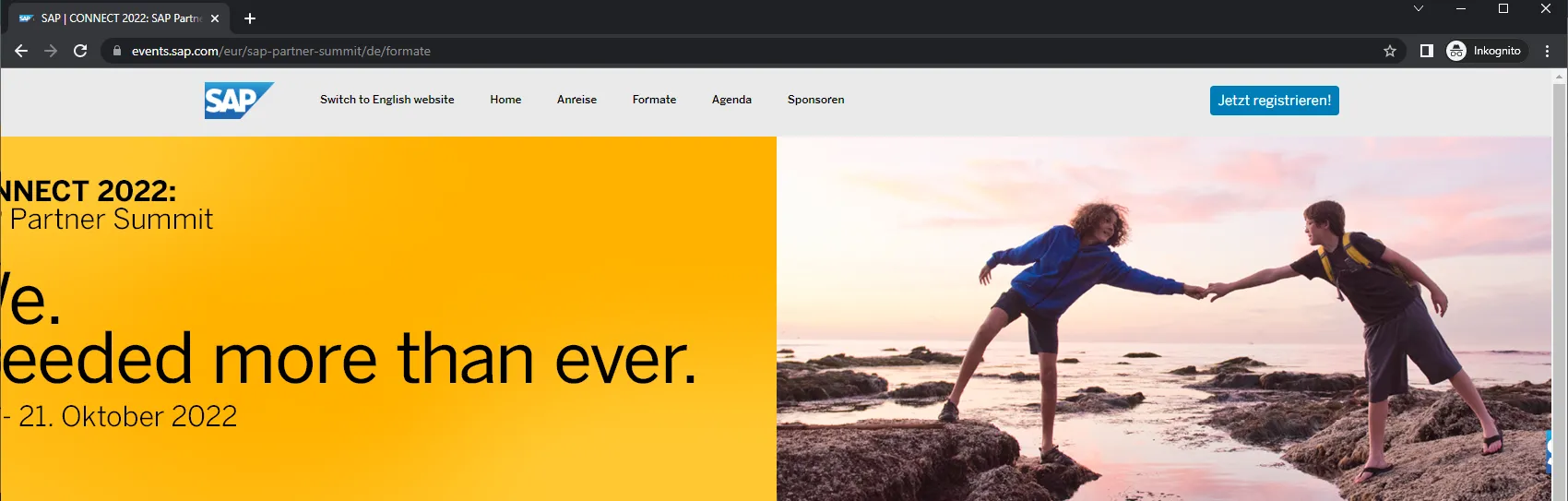Open the Agenda page

(x=731, y=100)
